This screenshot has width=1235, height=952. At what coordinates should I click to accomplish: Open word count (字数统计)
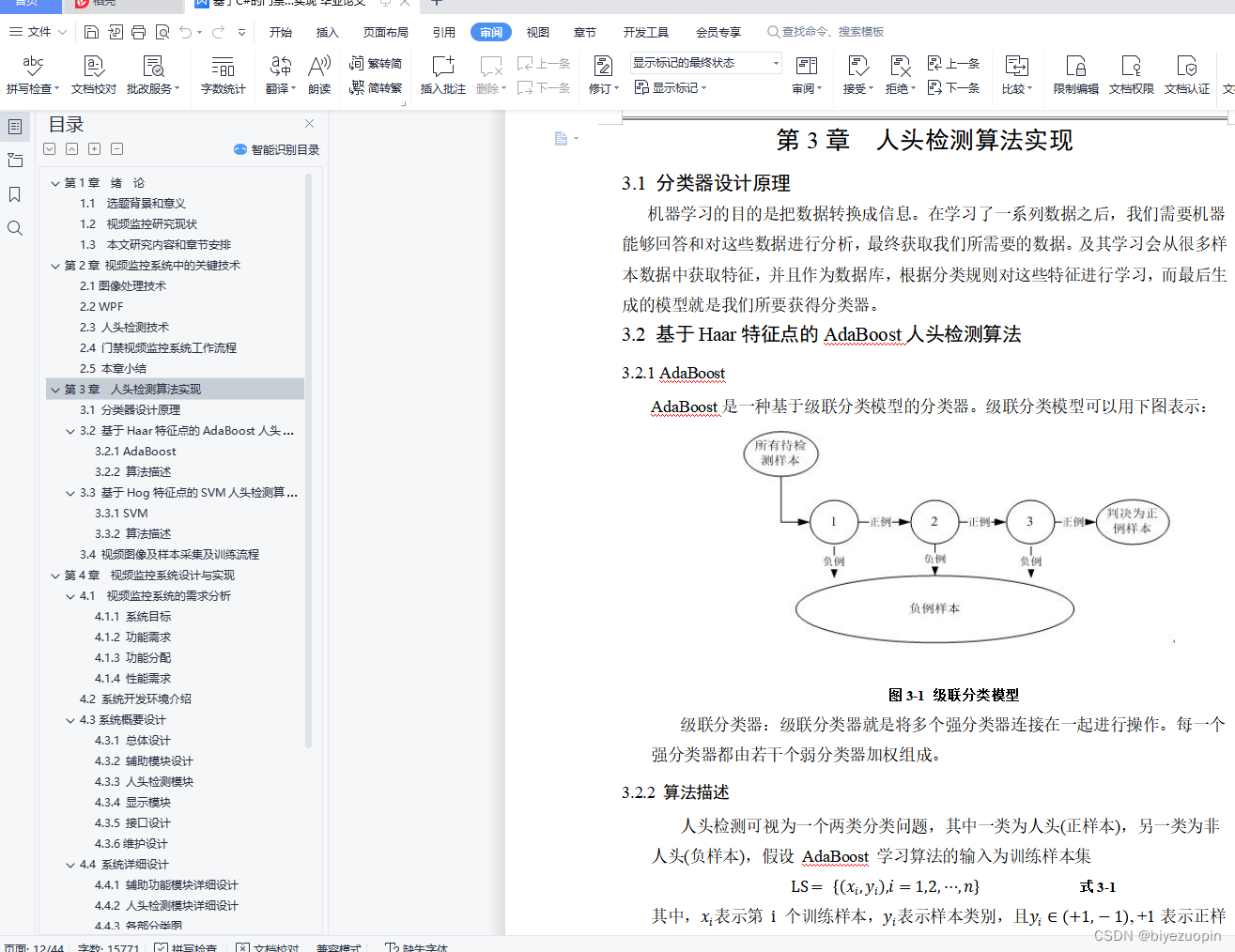click(223, 75)
